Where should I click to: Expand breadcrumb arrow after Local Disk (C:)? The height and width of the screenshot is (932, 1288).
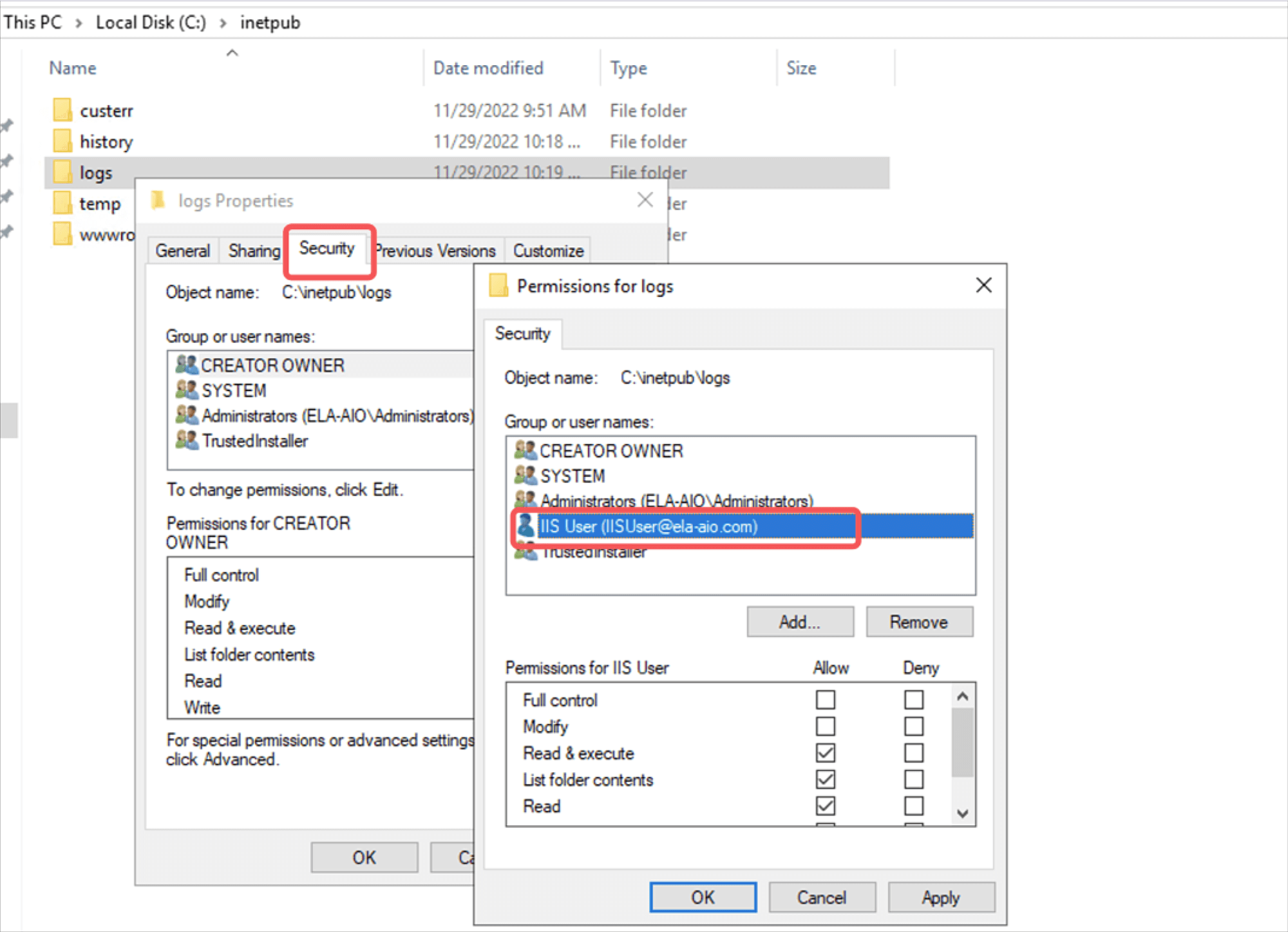(x=222, y=21)
